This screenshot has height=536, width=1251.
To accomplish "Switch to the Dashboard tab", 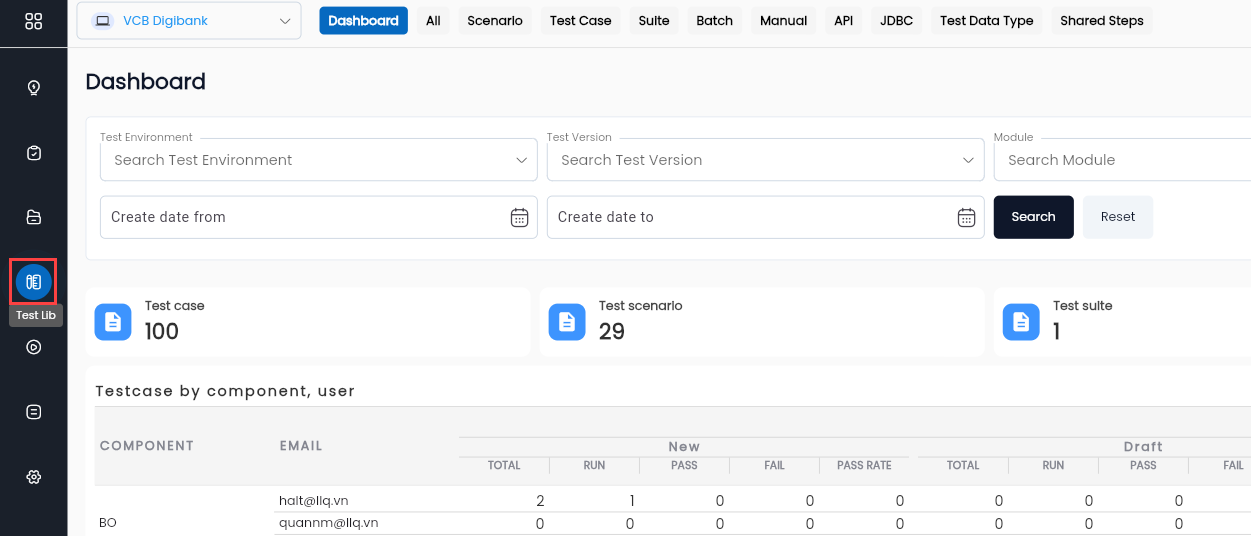I will point(363,21).
